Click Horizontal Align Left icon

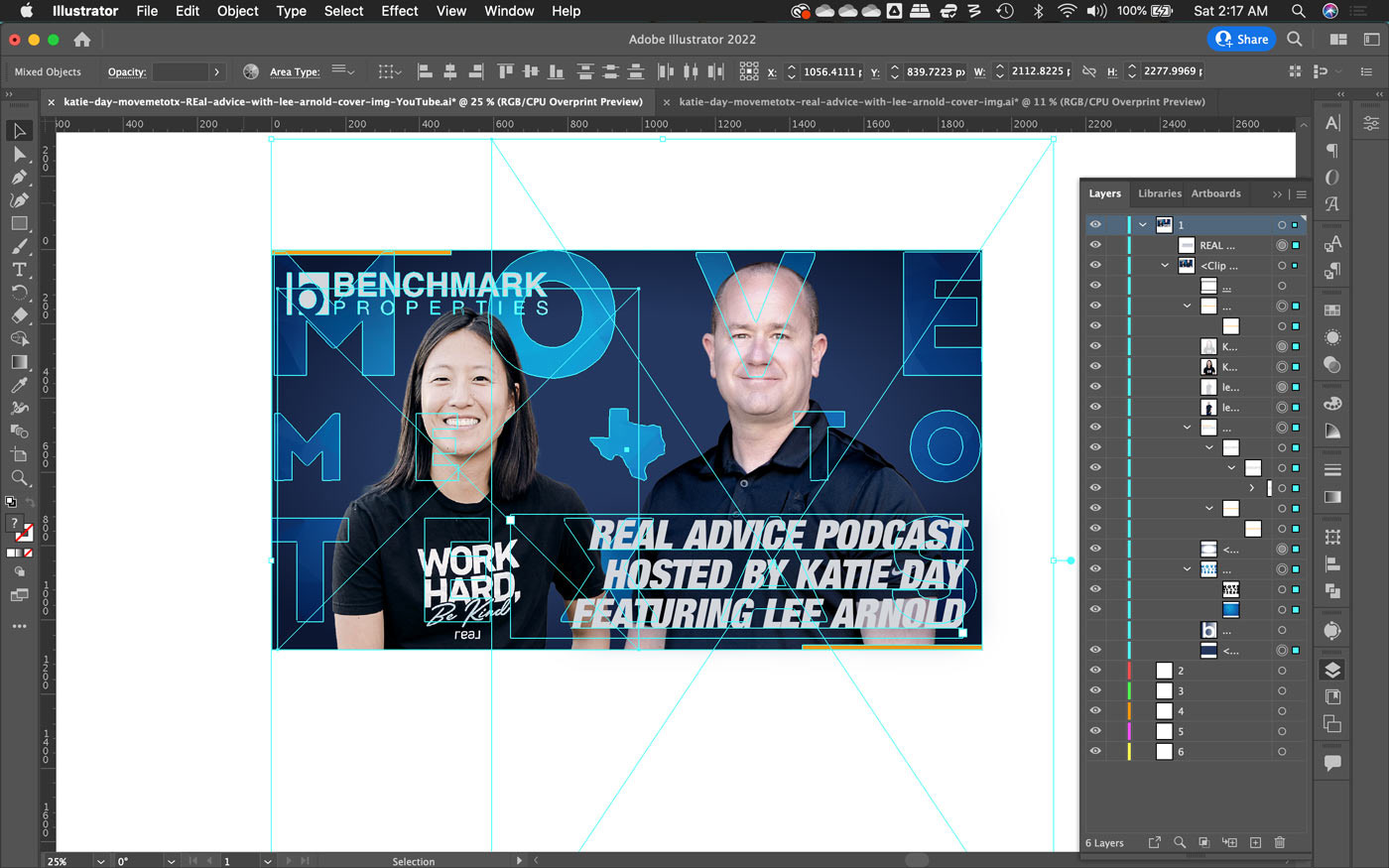[x=425, y=71]
